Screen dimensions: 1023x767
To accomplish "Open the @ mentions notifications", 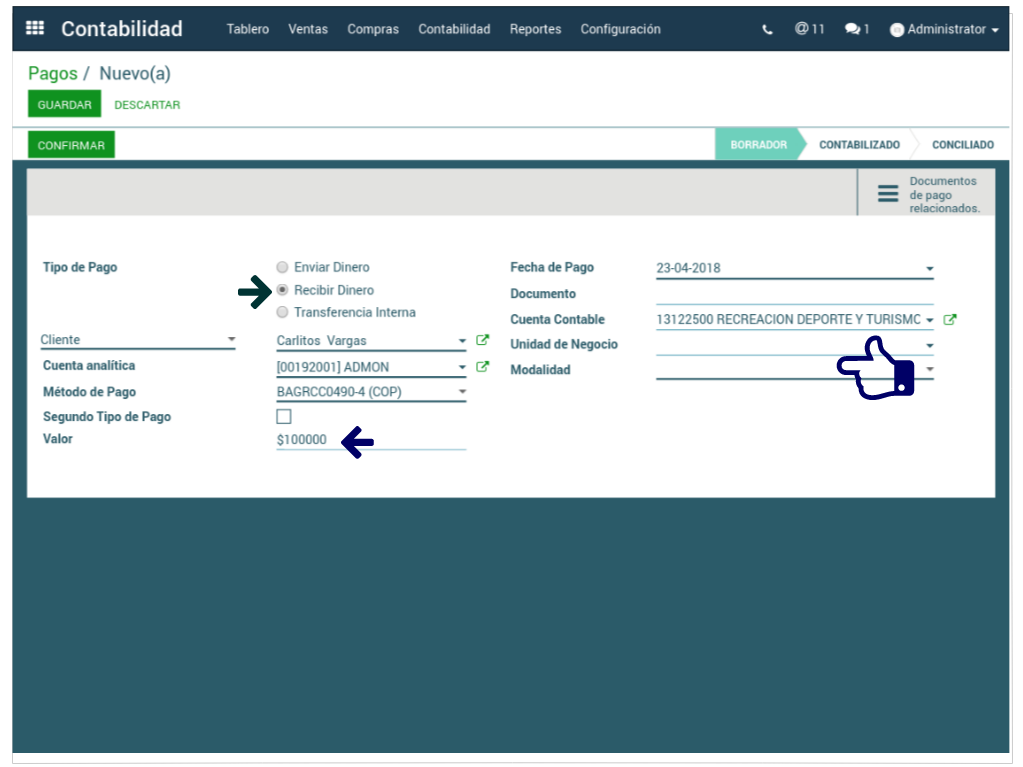I will click(x=809, y=29).
